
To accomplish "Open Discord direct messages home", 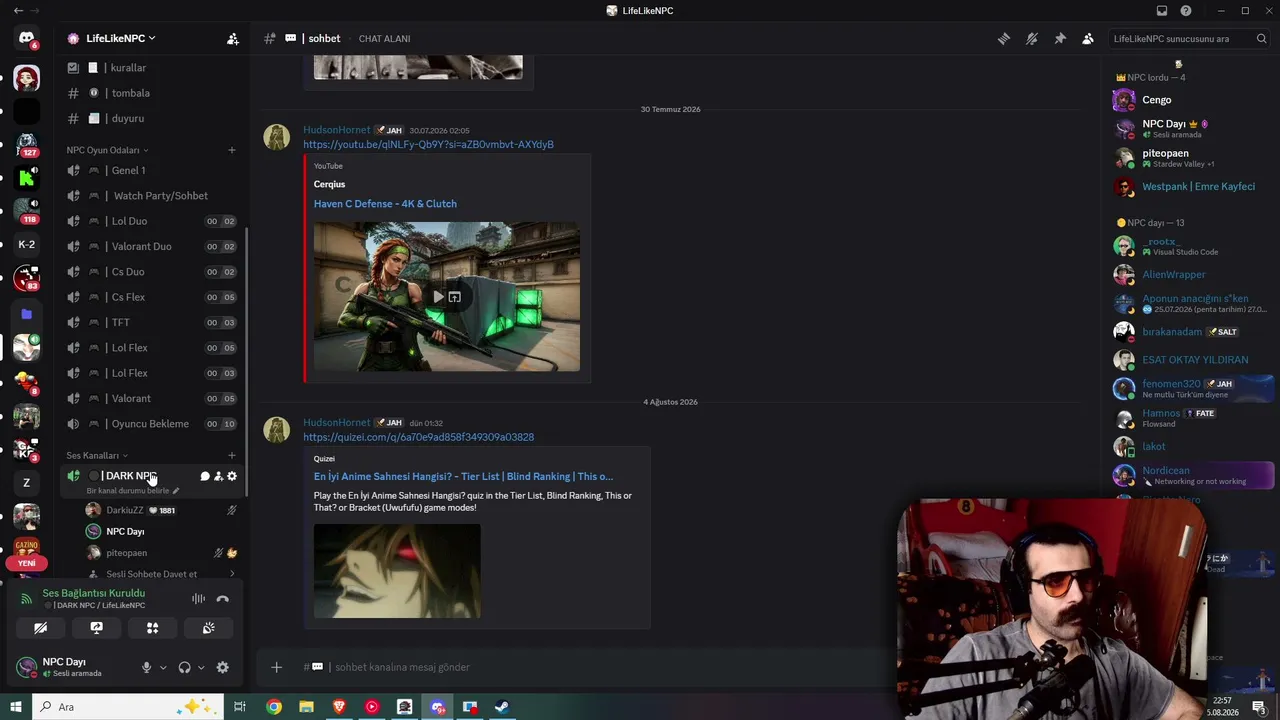I will (27, 38).
